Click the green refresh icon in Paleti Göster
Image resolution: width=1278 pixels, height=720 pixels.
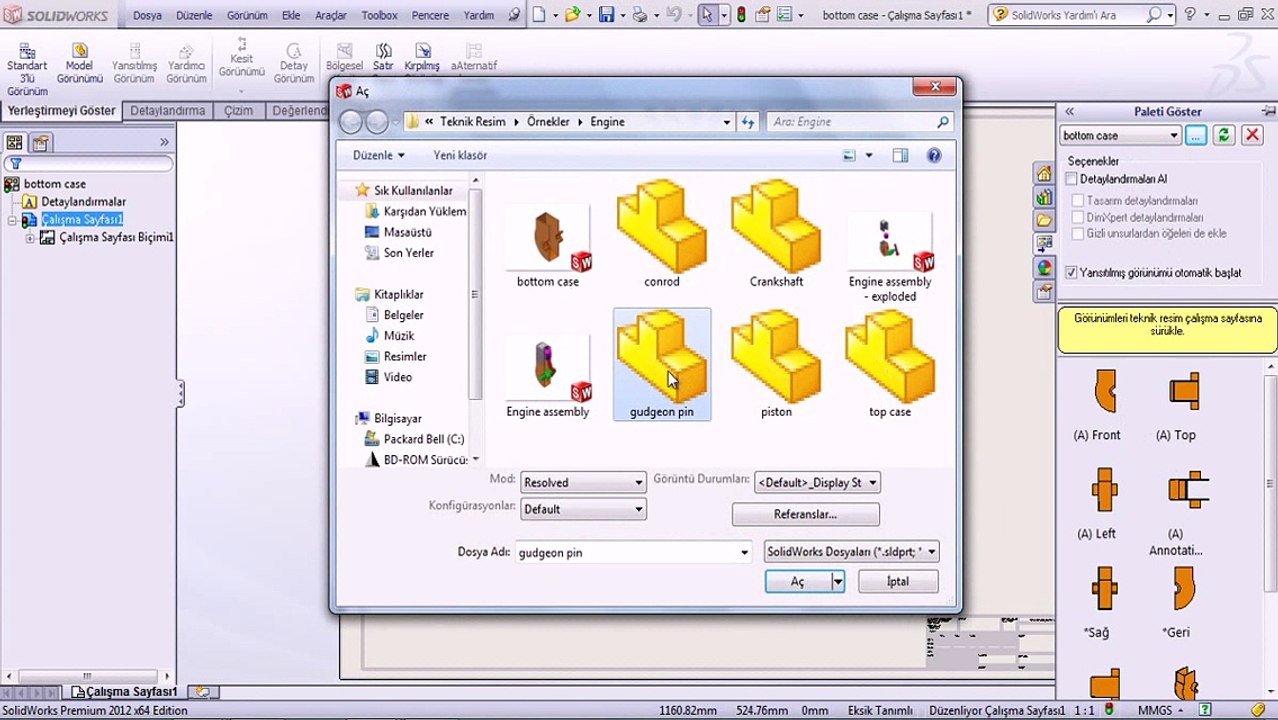(x=1223, y=135)
